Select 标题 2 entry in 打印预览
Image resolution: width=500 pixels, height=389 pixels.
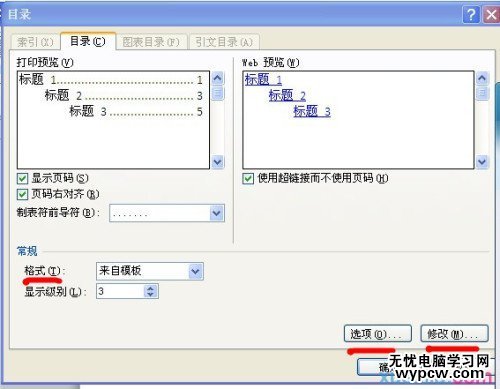click(124, 96)
